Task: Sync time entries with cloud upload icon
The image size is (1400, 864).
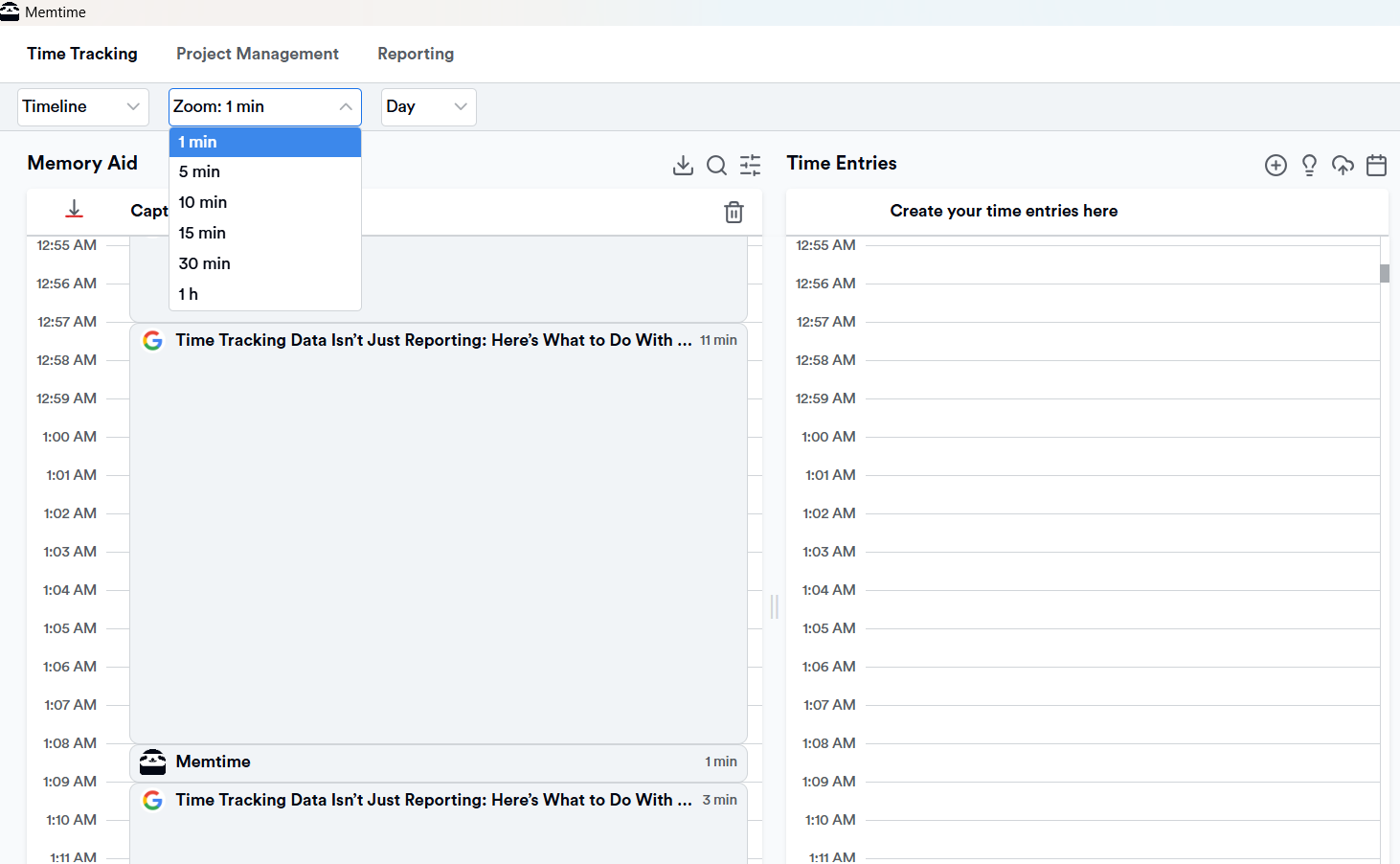Action: 1343,165
